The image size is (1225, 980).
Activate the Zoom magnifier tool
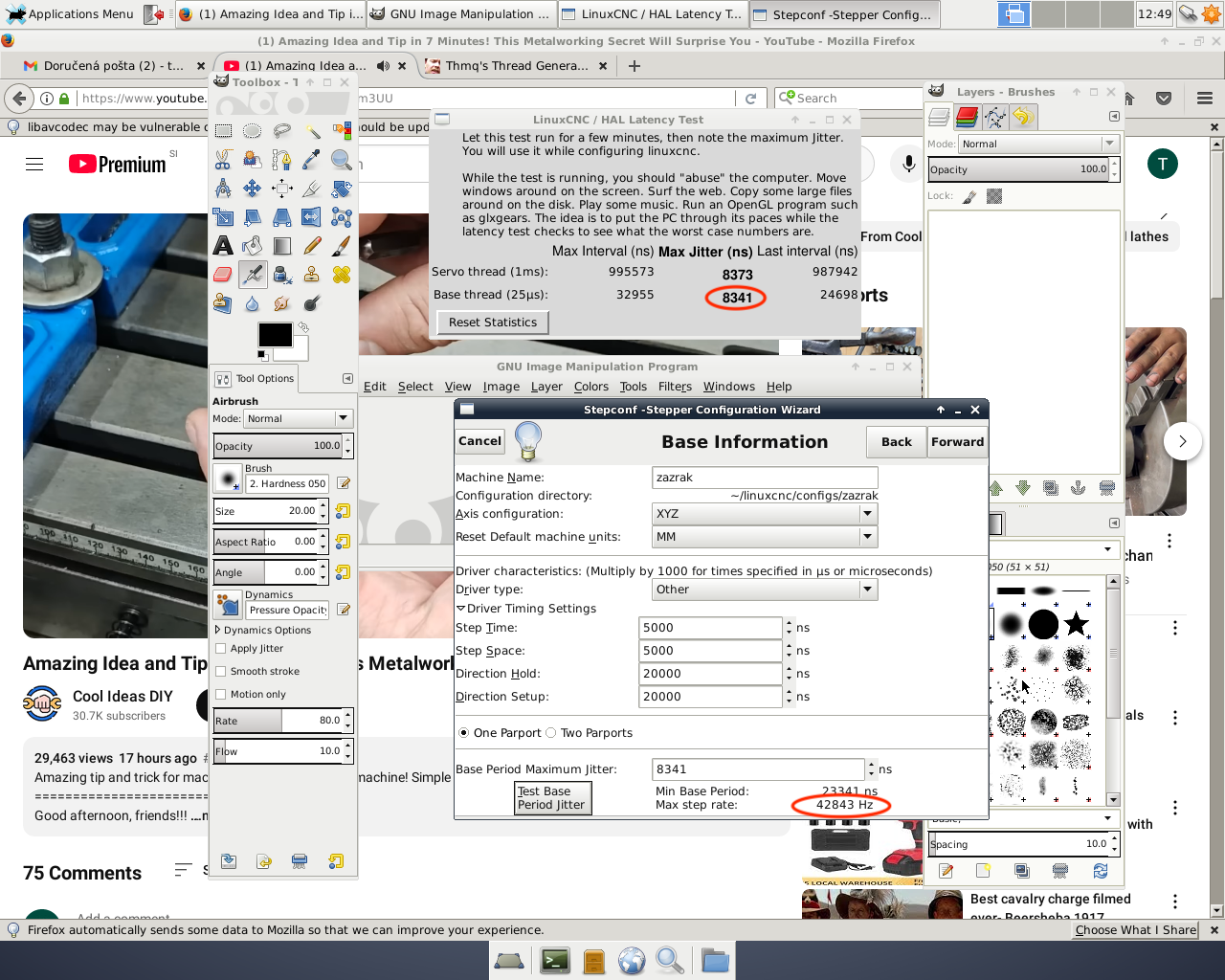click(342, 160)
